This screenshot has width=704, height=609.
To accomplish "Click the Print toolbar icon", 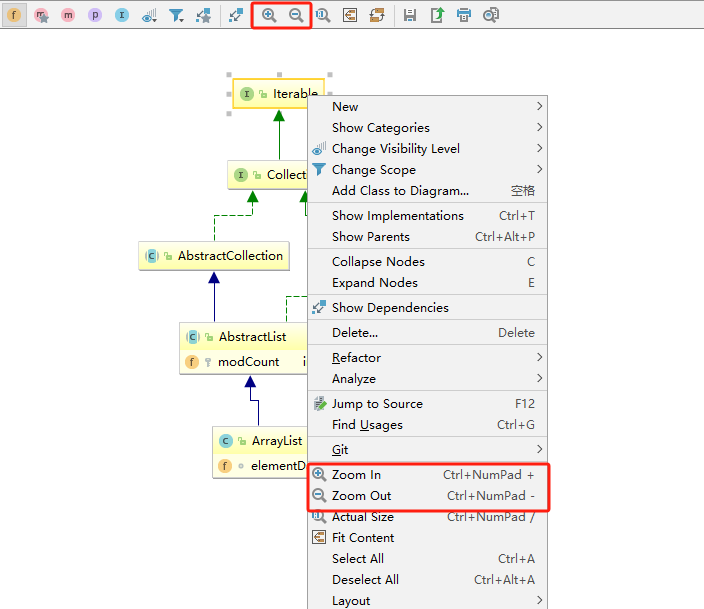I will [x=464, y=15].
